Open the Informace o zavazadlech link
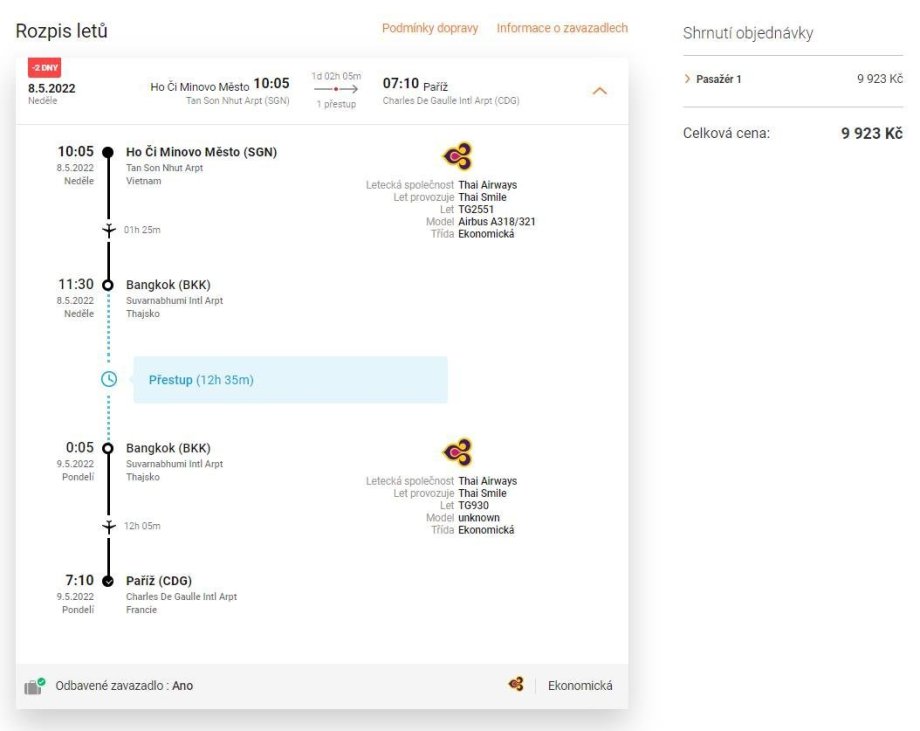Image resolution: width=920 pixels, height=731 pixels. [562, 28]
